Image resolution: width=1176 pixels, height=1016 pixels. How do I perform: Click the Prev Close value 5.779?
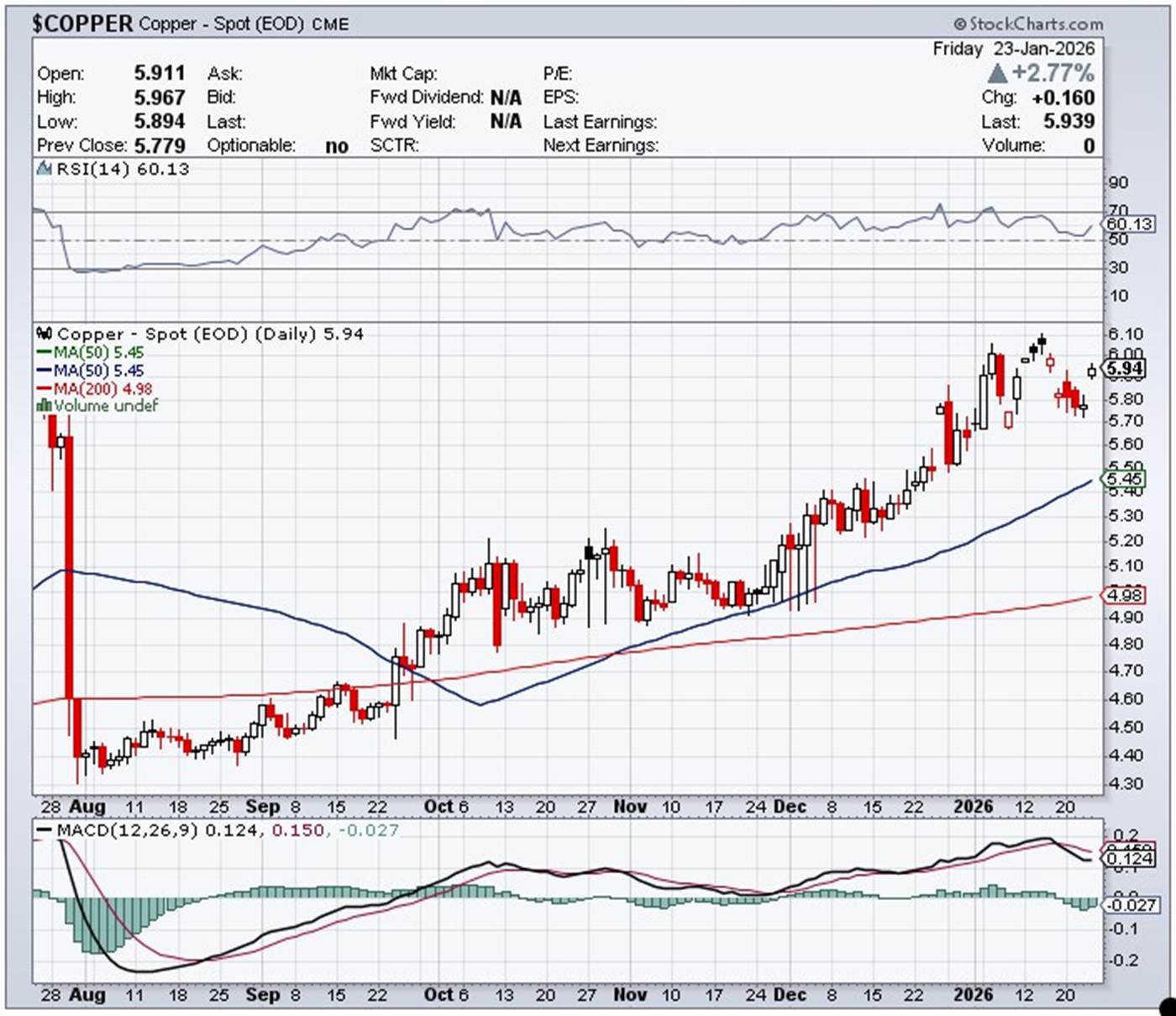tap(160, 145)
